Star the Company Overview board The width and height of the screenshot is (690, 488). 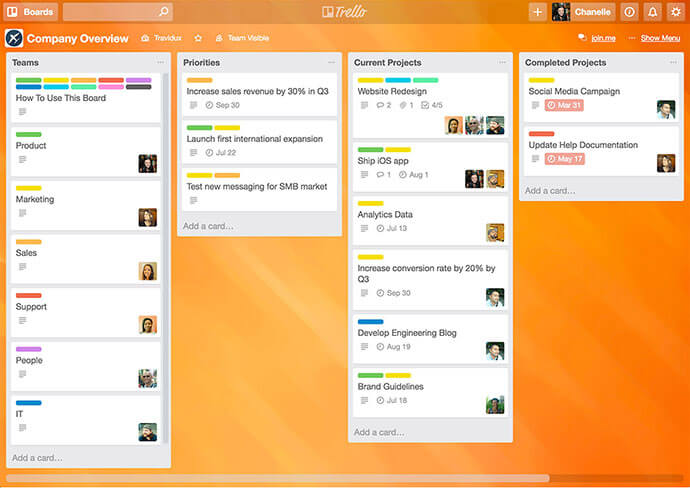[198, 38]
